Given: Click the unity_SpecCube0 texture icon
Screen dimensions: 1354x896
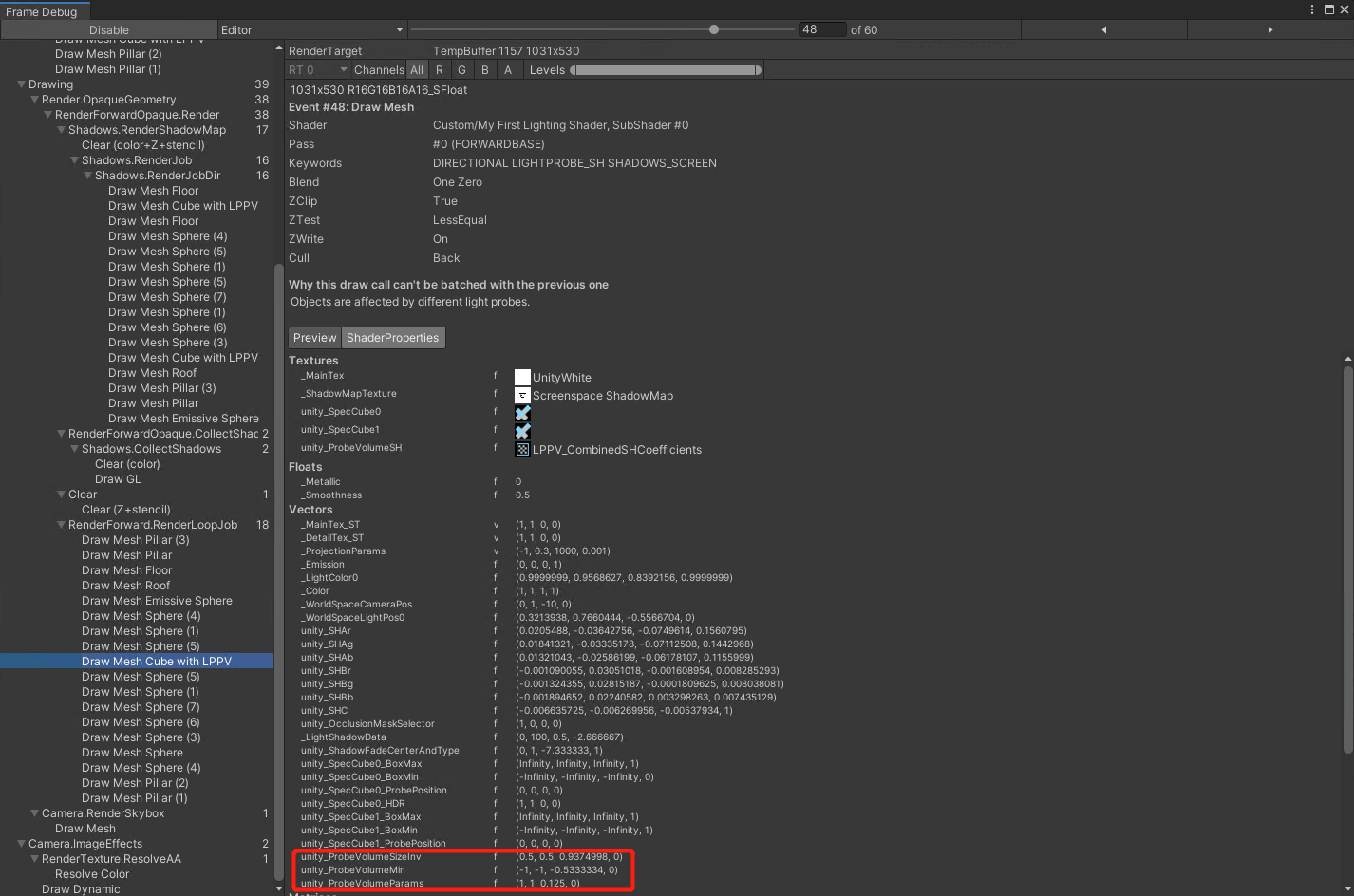Looking at the screenshot, I should 522,414.
